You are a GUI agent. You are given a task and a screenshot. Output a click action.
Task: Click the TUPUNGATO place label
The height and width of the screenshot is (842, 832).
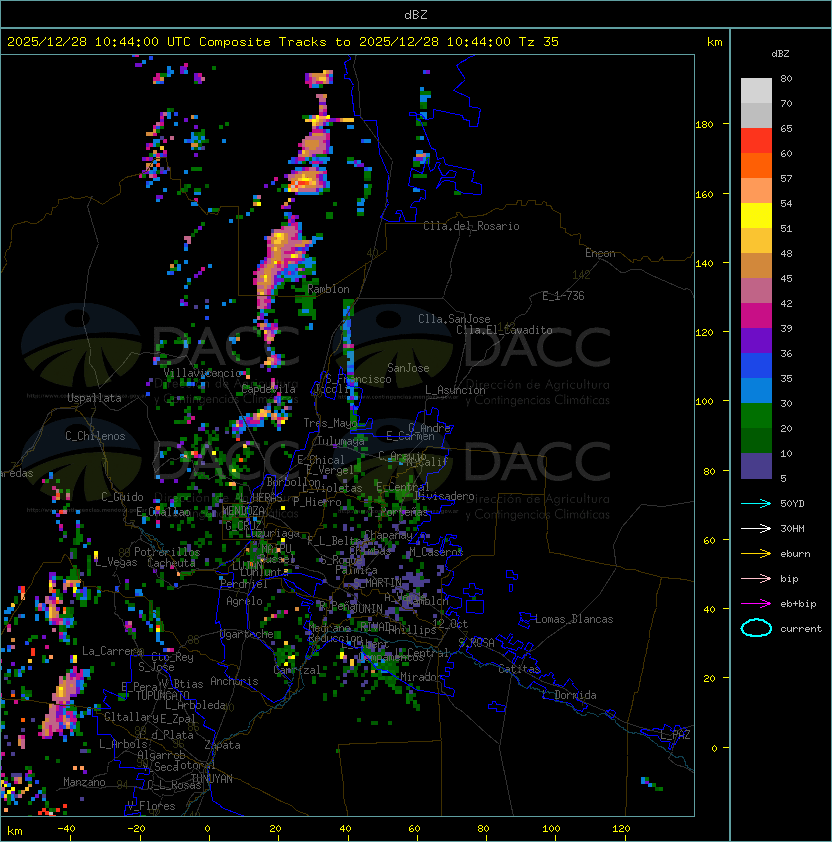coord(162,696)
